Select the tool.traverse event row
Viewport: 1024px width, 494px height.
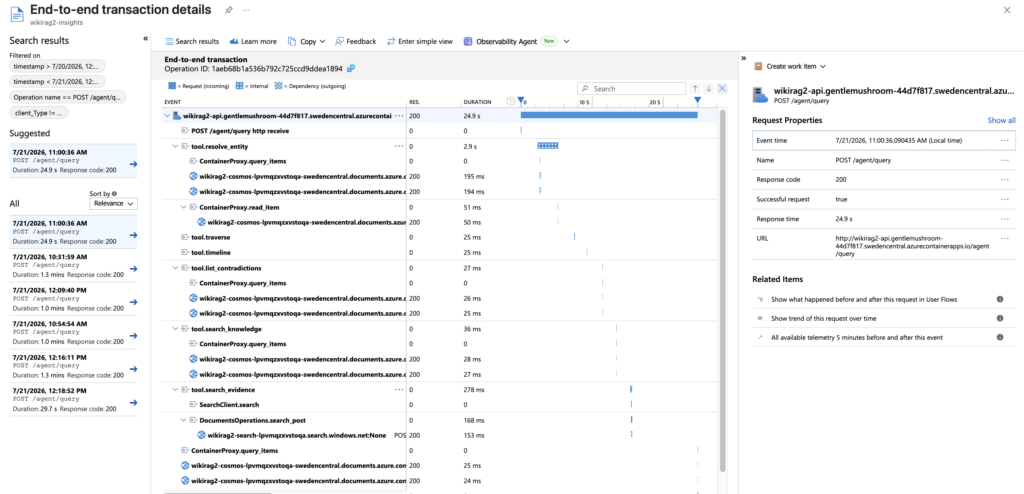pyautogui.click(x=441, y=237)
